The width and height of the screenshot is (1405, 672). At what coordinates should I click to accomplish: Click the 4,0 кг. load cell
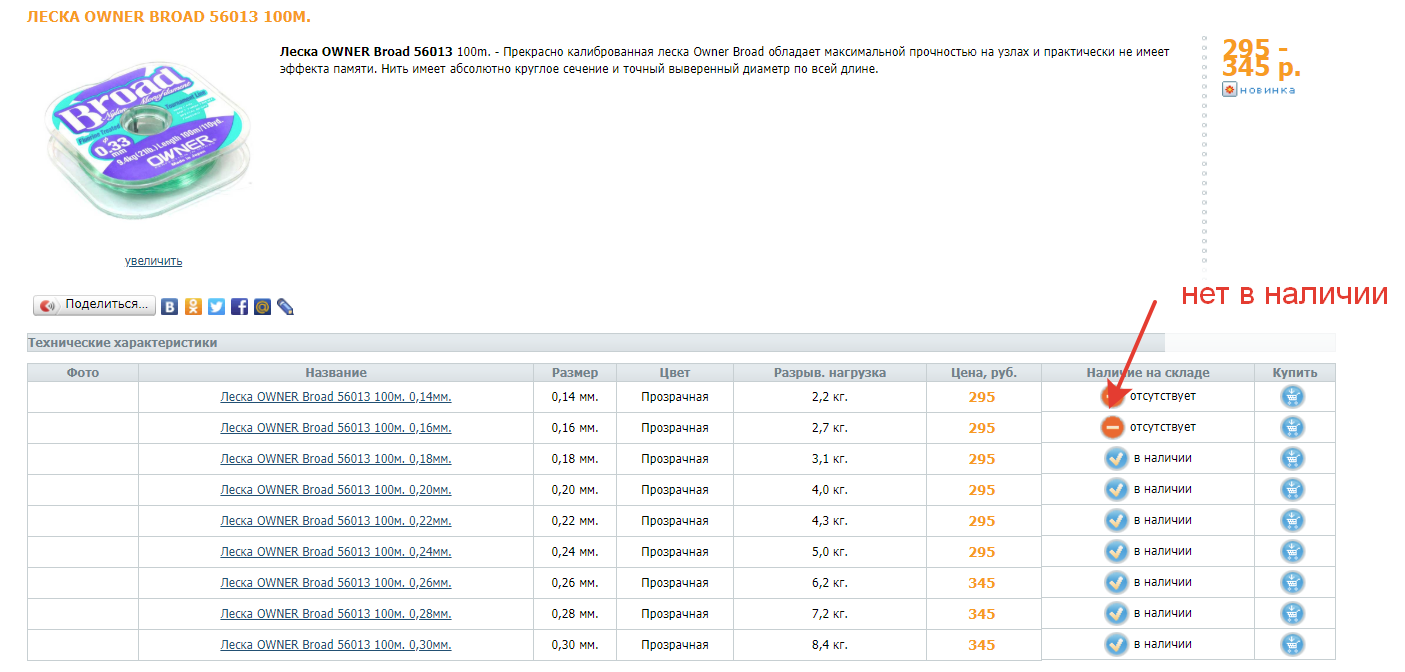click(x=830, y=490)
